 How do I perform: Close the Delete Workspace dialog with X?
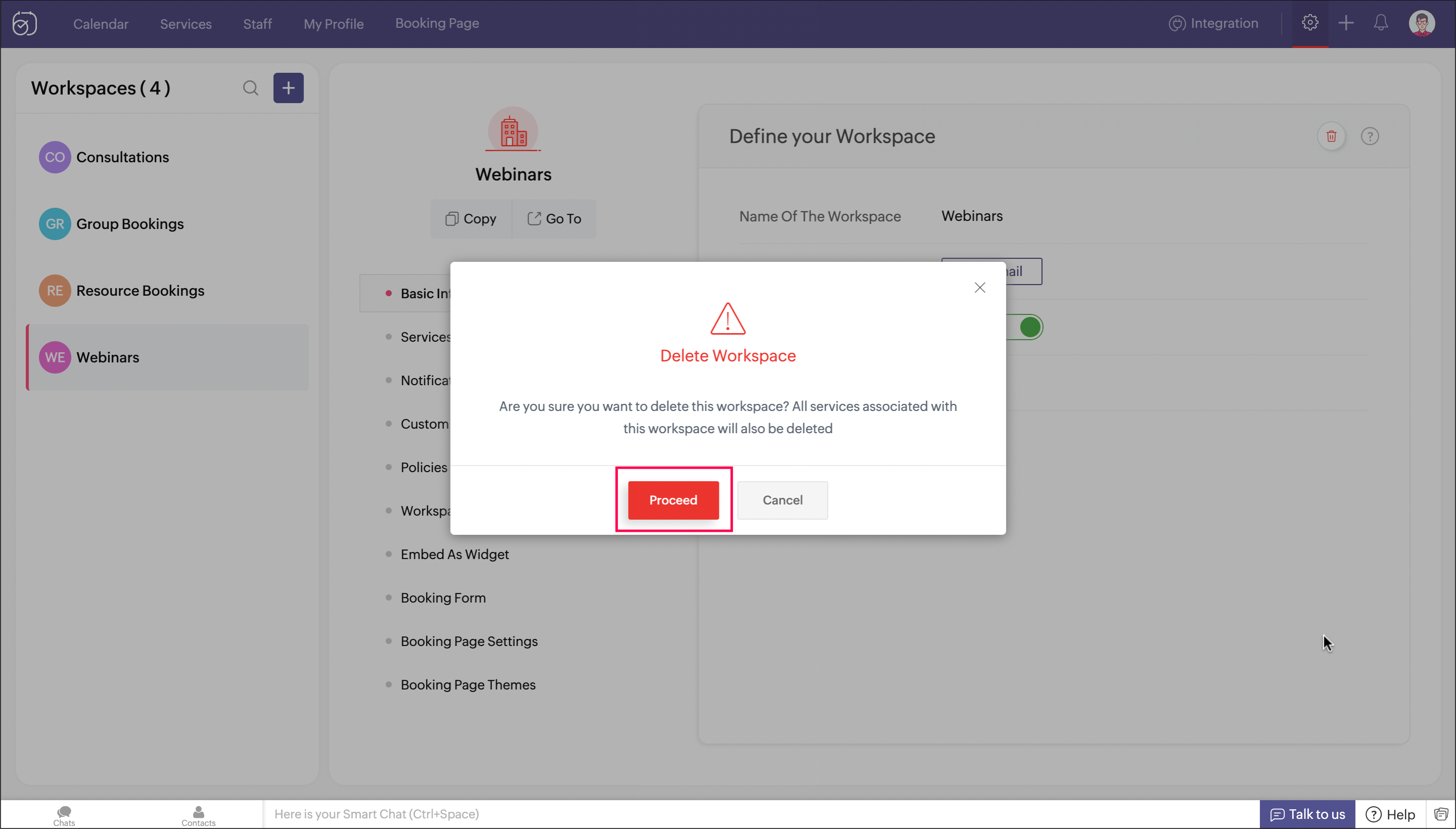tap(979, 288)
